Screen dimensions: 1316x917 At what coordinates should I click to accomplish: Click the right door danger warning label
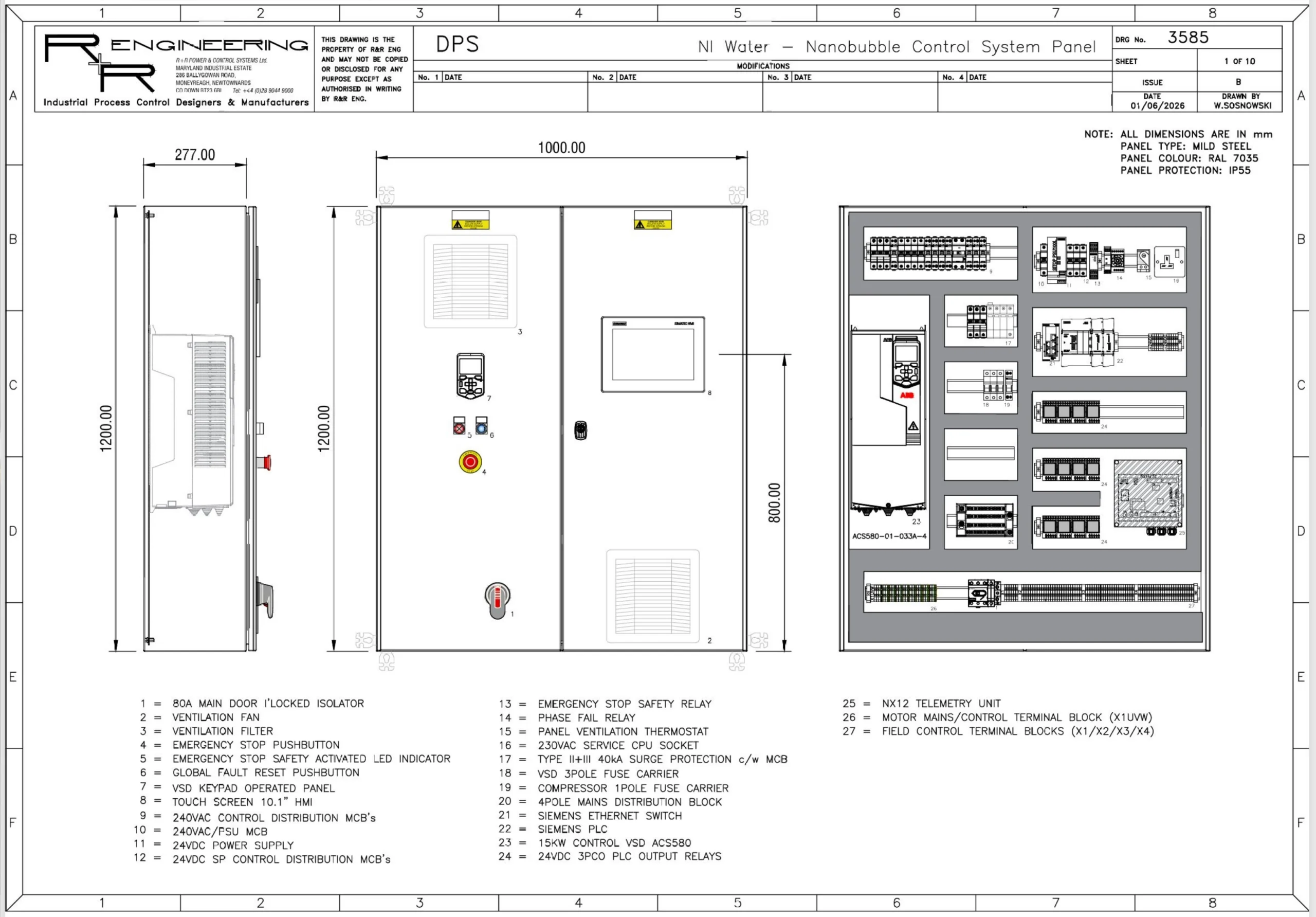point(652,220)
